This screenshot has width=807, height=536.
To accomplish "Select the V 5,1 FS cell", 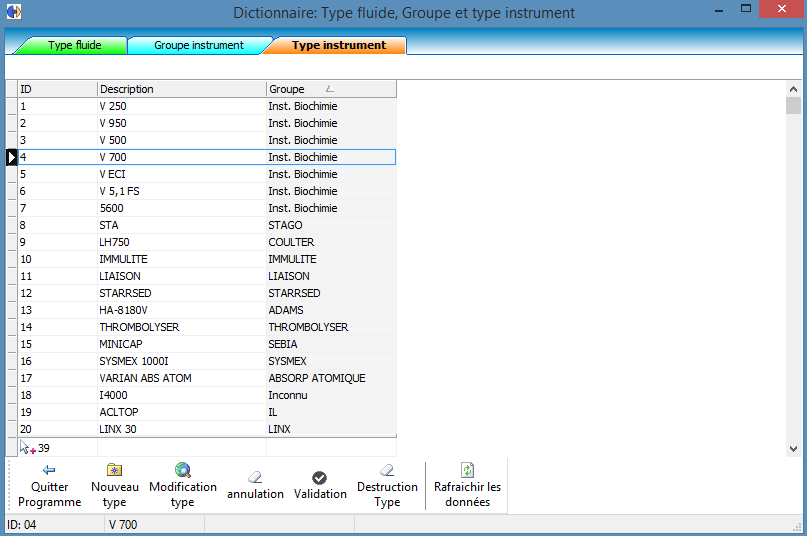I will [x=182, y=191].
